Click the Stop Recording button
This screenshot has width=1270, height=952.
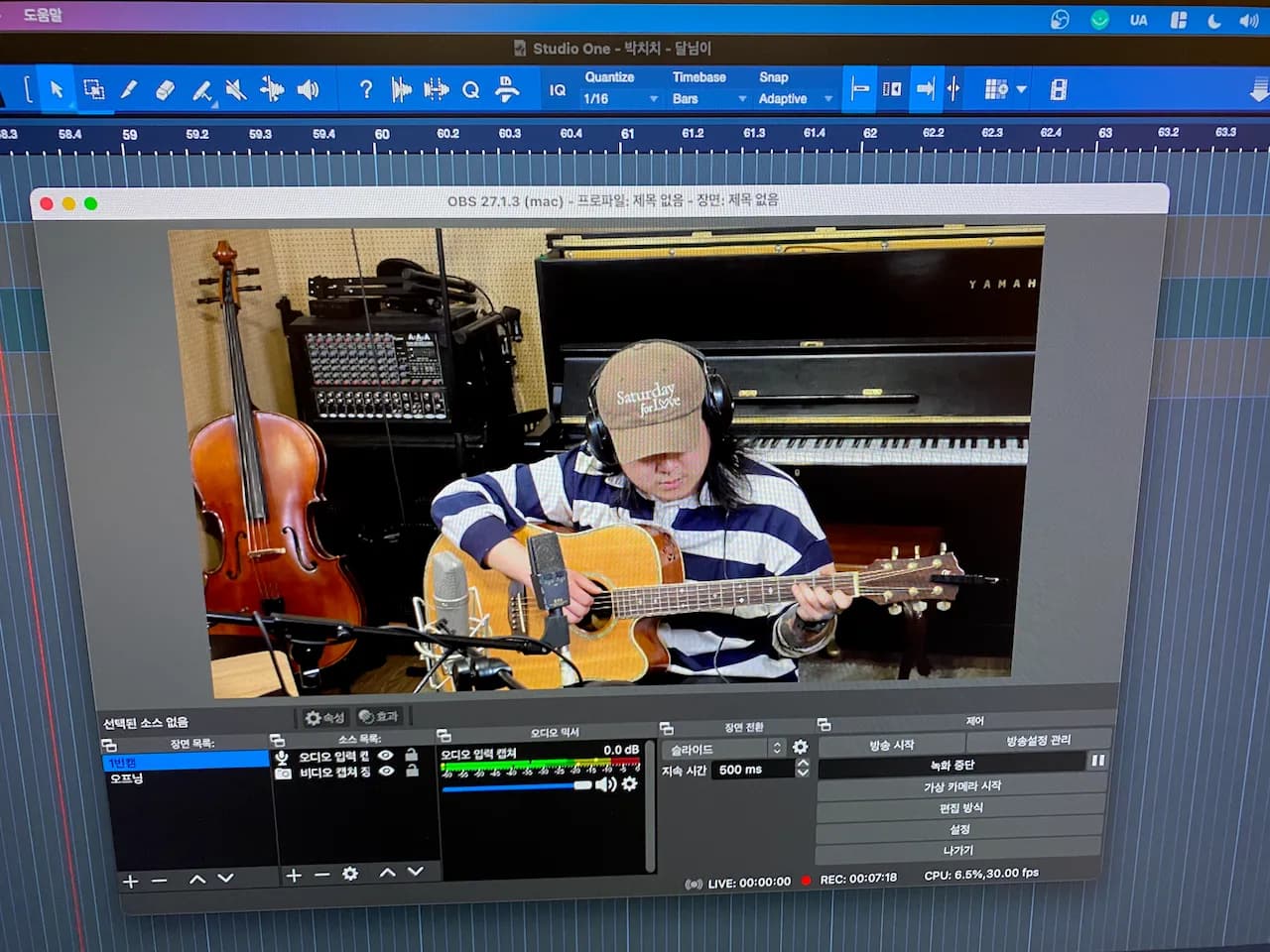951,765
